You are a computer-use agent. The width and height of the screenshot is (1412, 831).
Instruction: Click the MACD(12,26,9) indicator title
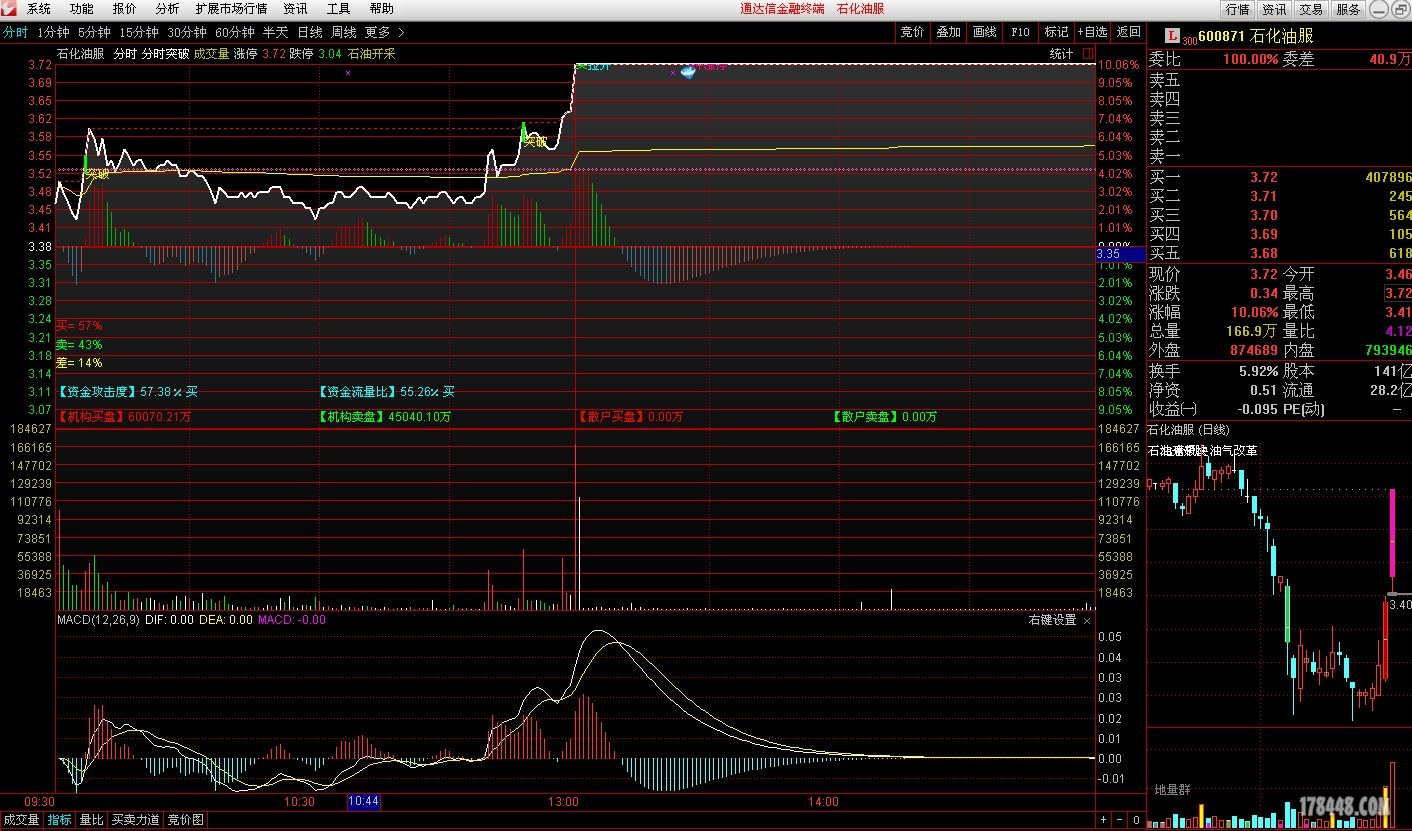click(x=97, y=620)
